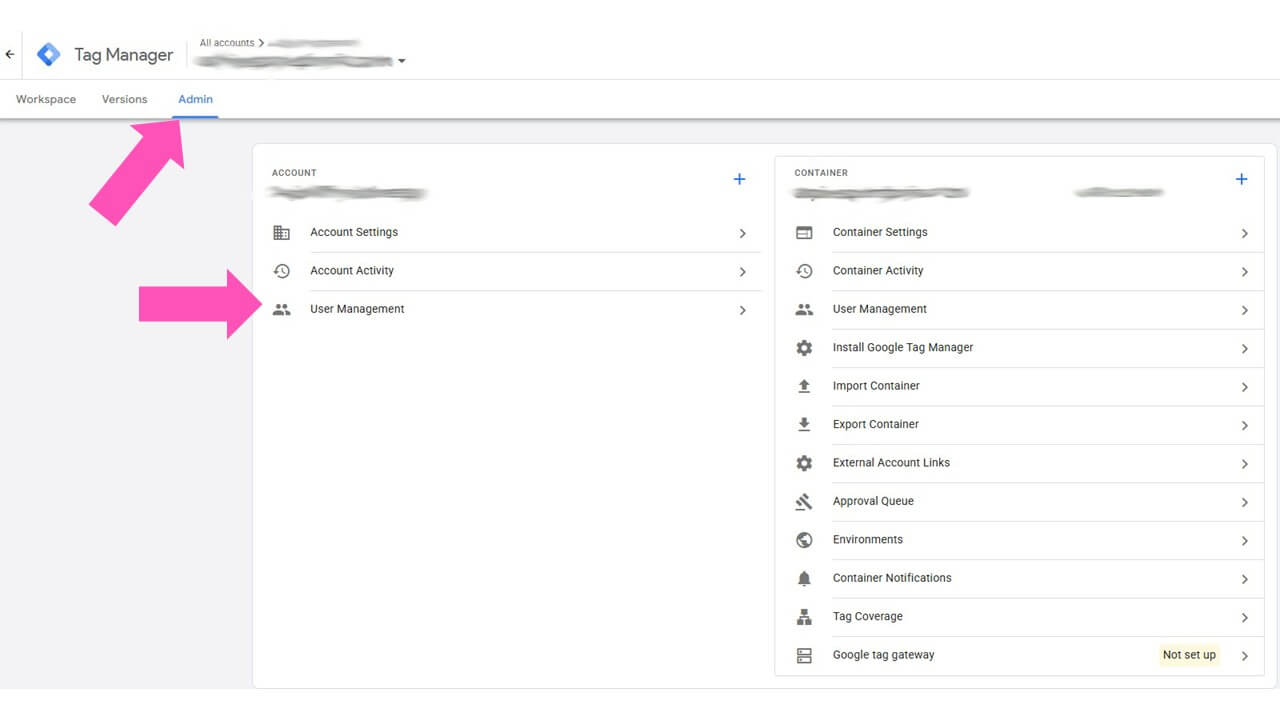
Task: Expand the Account Activity row chevron
Action: coord(743,272)
